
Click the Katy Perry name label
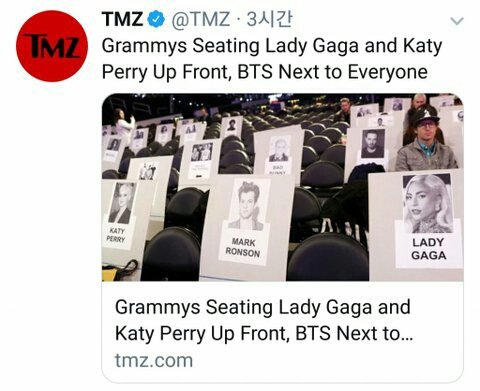click(x=116, y=235)
